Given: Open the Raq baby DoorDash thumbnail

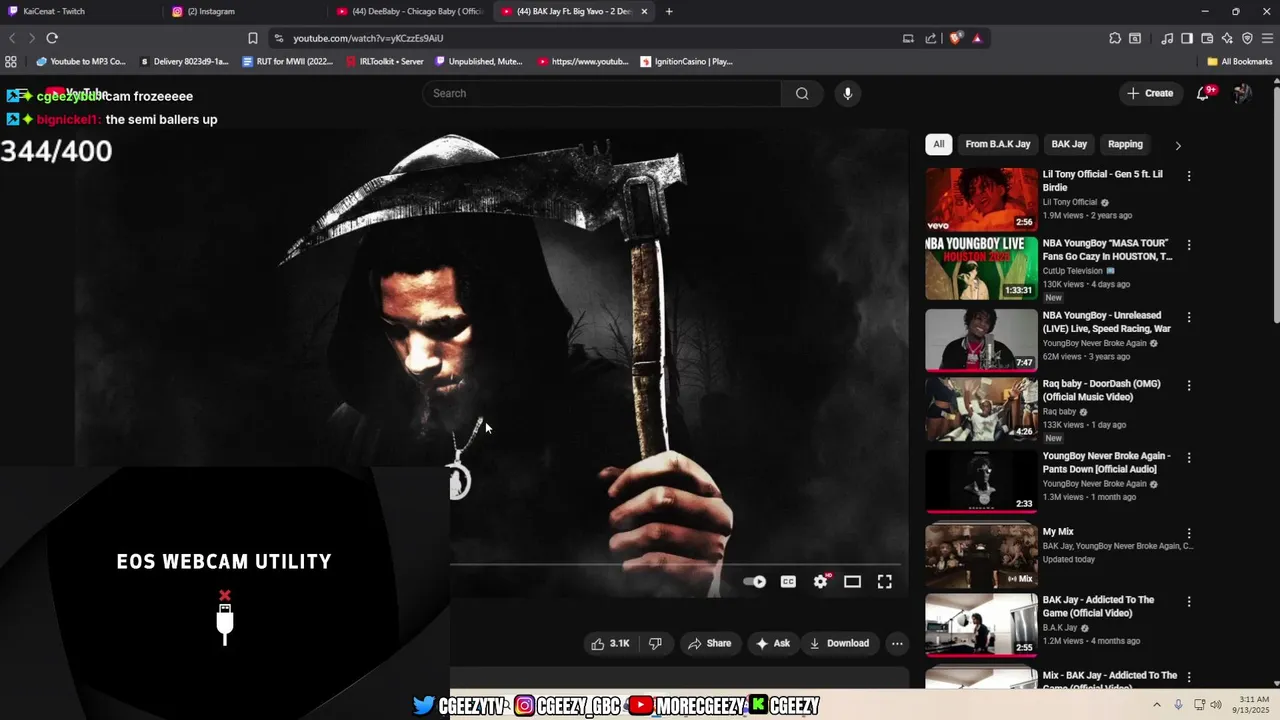Looking at the screenshot, I should click(x=981, y=408).
